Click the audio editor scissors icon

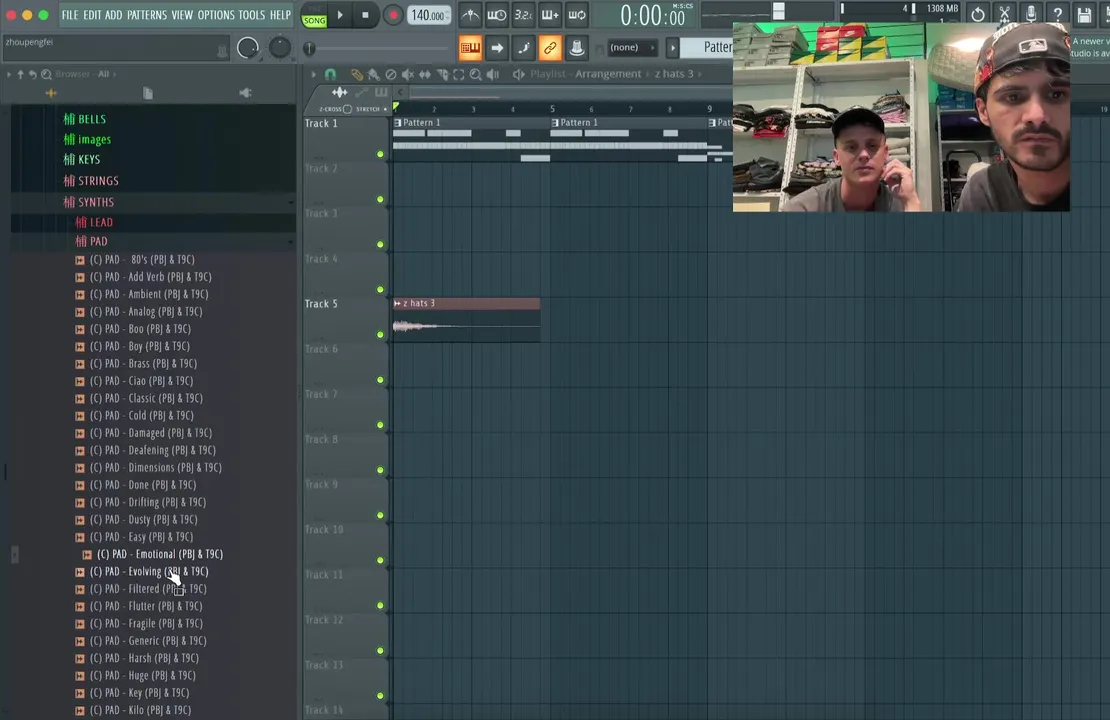coord(1005,14)
